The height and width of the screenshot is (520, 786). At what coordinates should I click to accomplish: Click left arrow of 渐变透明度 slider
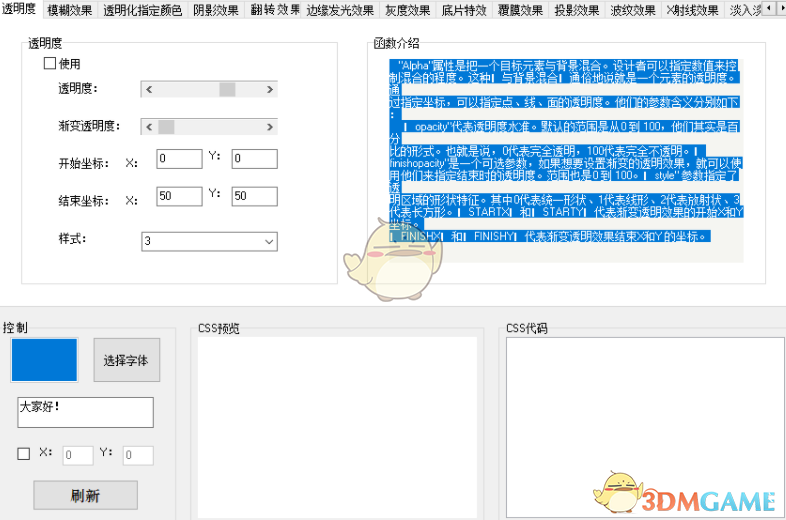pos(149,127)
